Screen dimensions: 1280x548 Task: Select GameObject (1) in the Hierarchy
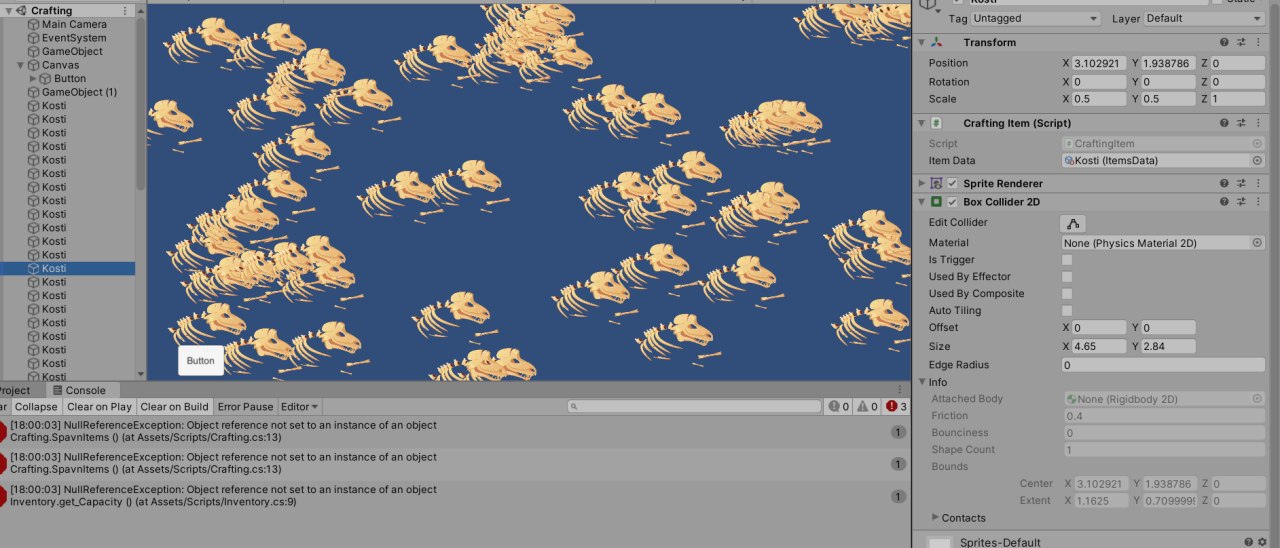[79, 92]
